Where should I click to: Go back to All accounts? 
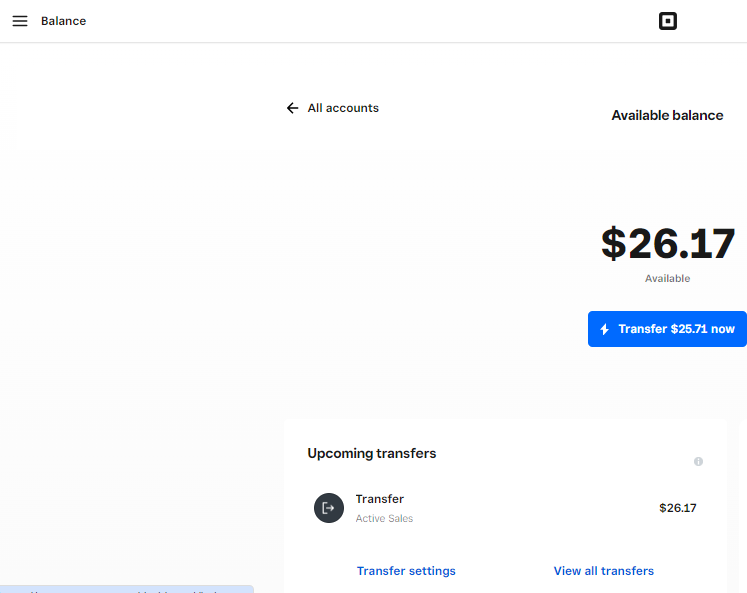343,108
